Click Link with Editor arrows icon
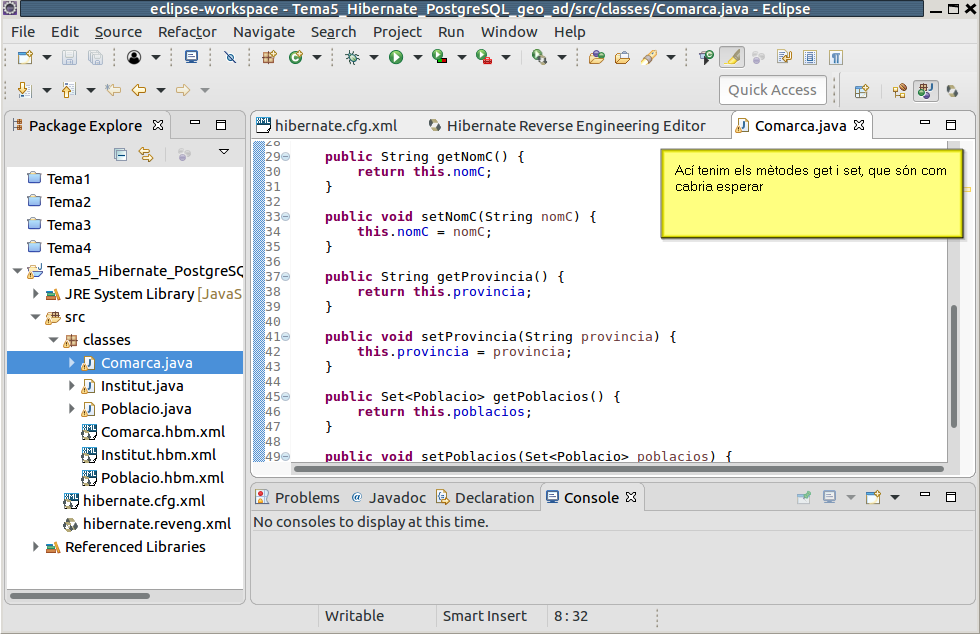Image resolution: width=980 pixels, height=634 pixels. tap(146, 154)
